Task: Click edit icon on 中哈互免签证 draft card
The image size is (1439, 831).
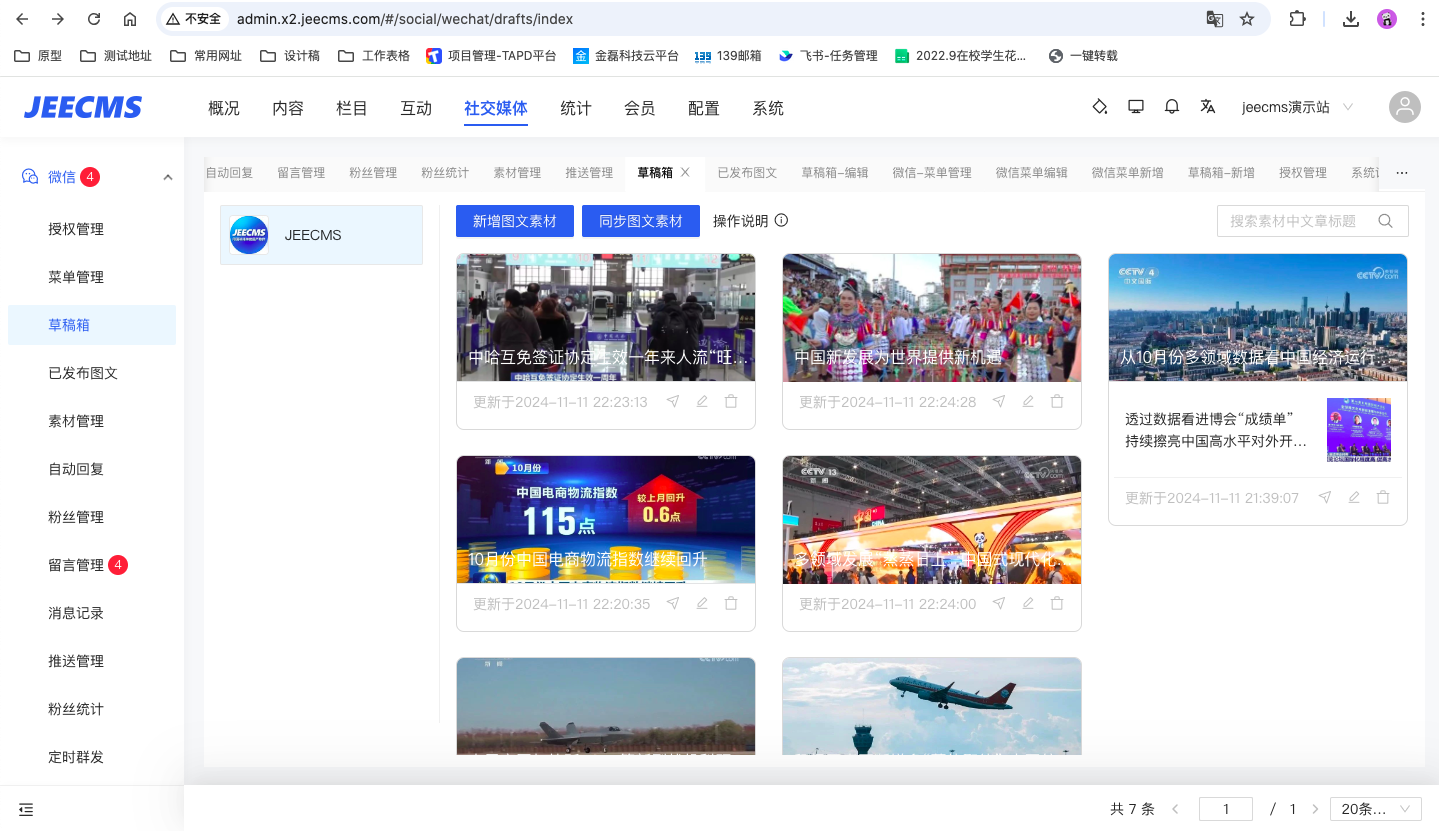Action: [x=702, y=402]
